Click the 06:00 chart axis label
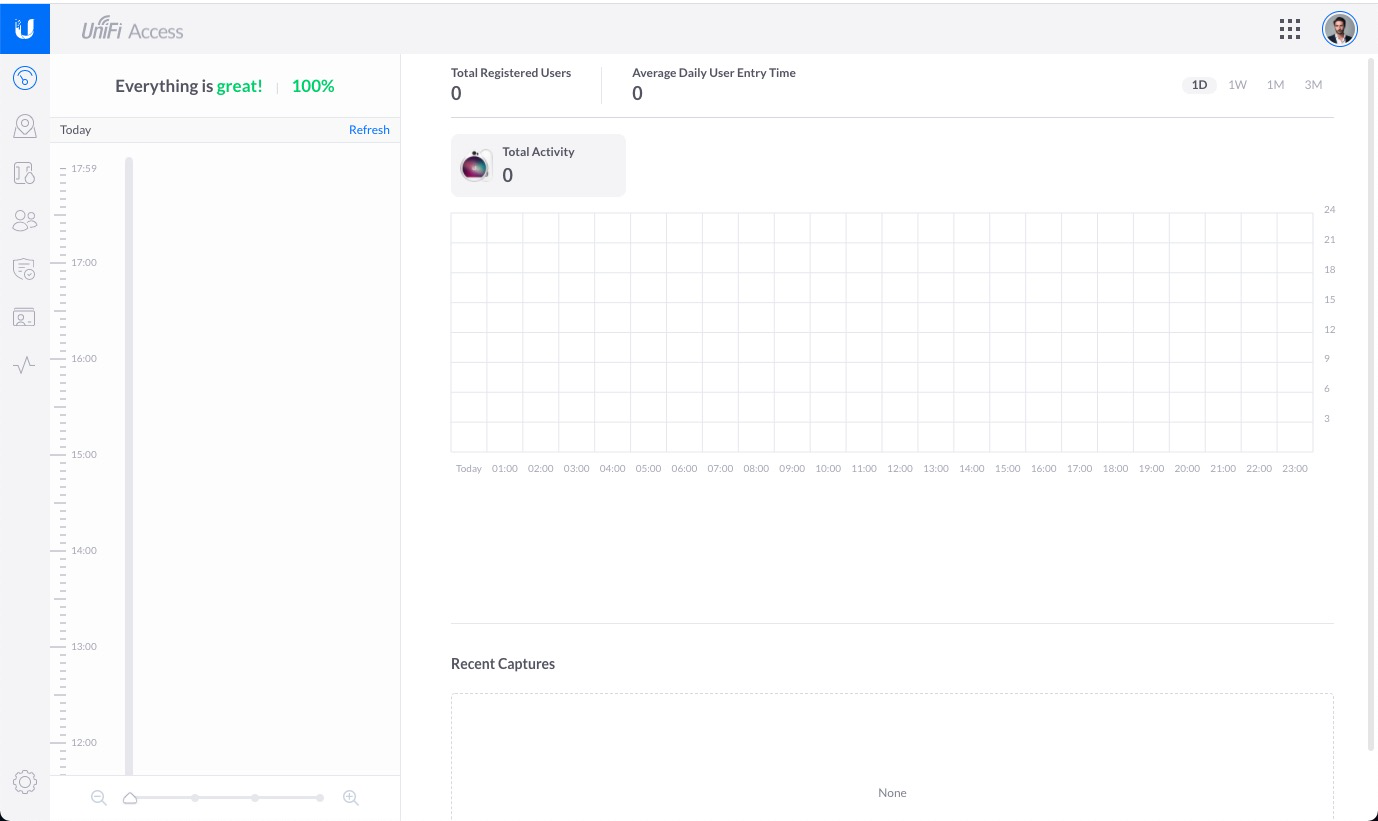The width and height of the screenshot is (1378, 821). click(684, 468)
